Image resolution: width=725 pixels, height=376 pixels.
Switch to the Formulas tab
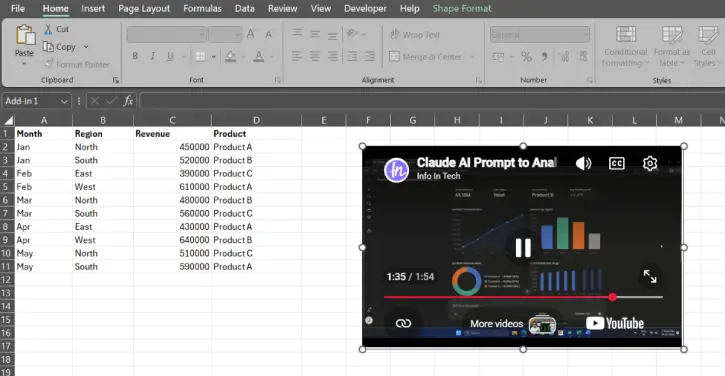202,8
